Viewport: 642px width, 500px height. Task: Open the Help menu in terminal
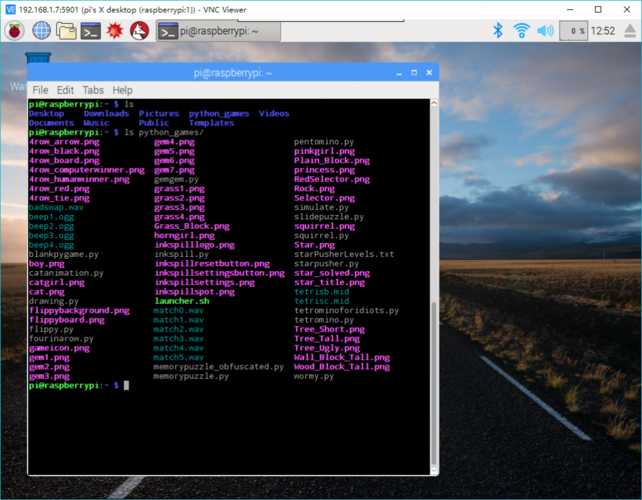point(122,90)
